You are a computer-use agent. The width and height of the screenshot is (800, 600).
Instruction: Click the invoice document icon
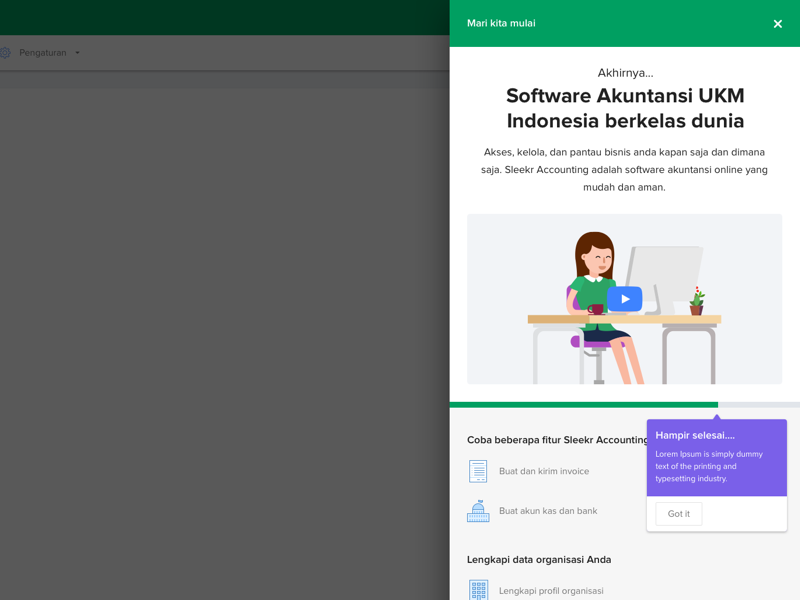pos(478,471)
